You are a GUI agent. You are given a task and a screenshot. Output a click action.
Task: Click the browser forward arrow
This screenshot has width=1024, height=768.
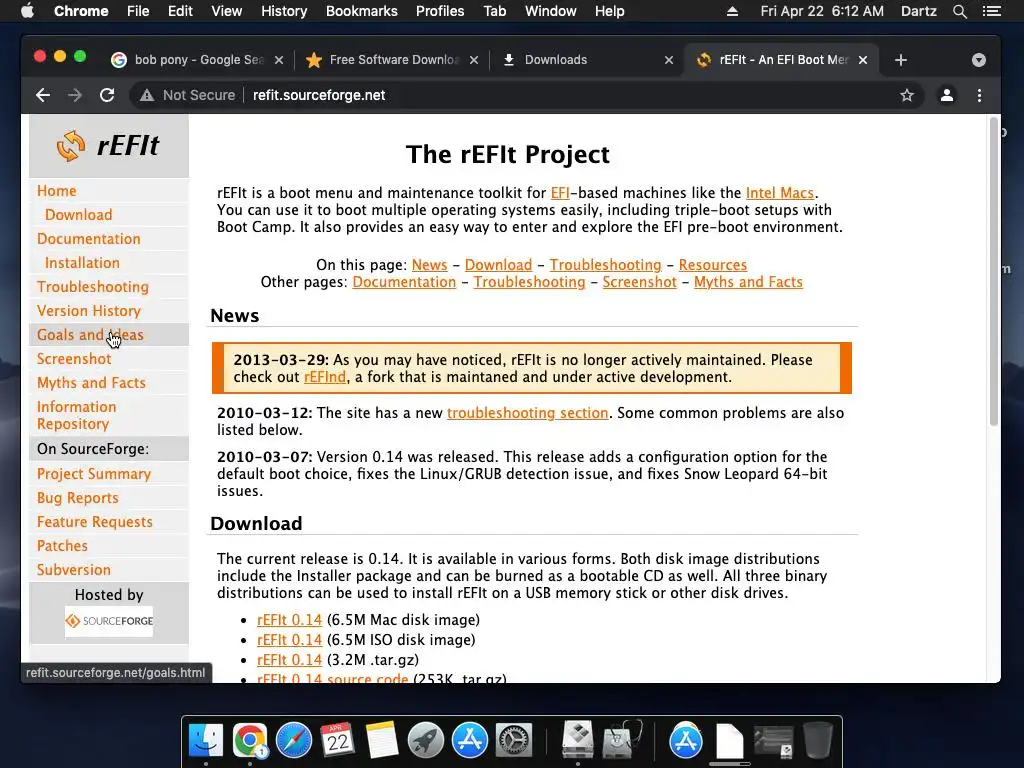coord(74,95)
